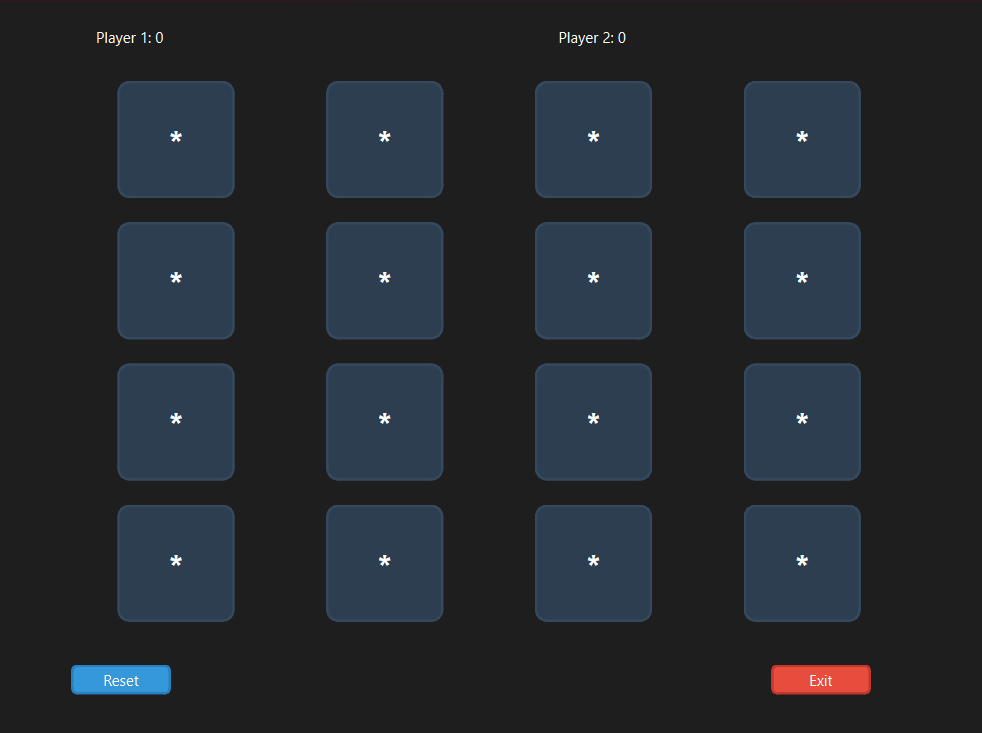Reveal the card in row 1, column 3
The height and width of the screenshot is (733, 982).
click(x=593, y=140)
